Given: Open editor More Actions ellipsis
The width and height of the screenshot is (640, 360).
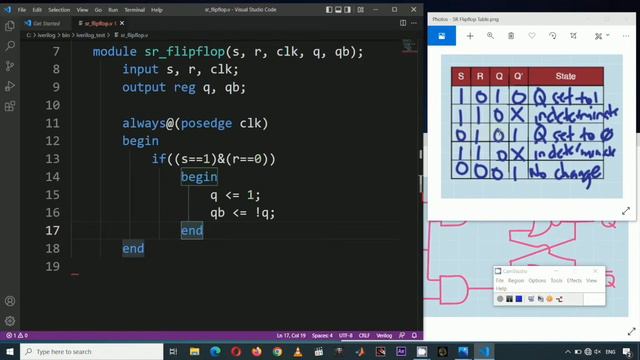Looking at the screenshot, I should (x=414, y=23).
